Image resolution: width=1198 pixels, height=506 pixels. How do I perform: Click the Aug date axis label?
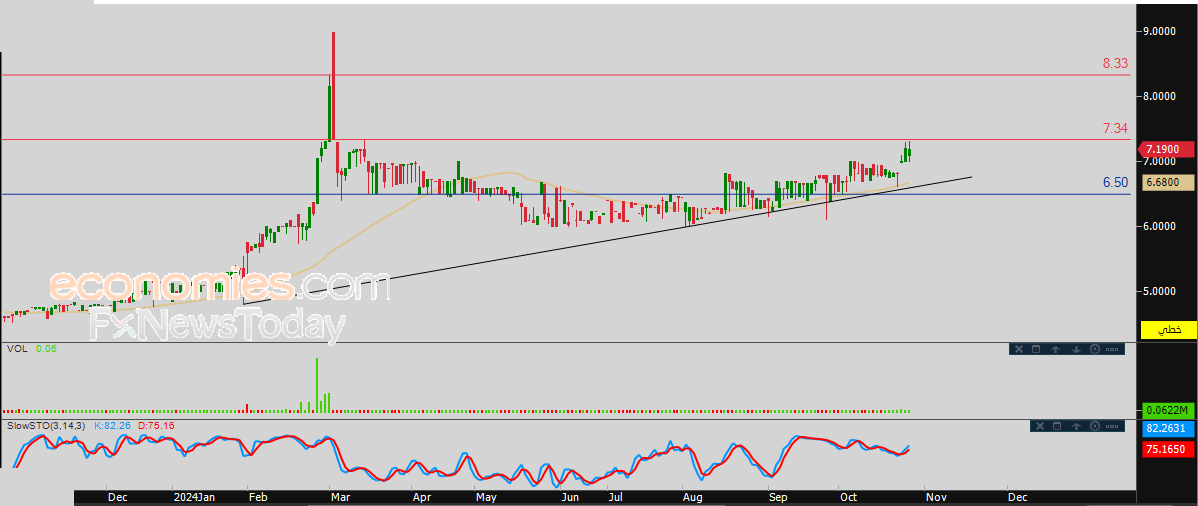click(692, 498)
